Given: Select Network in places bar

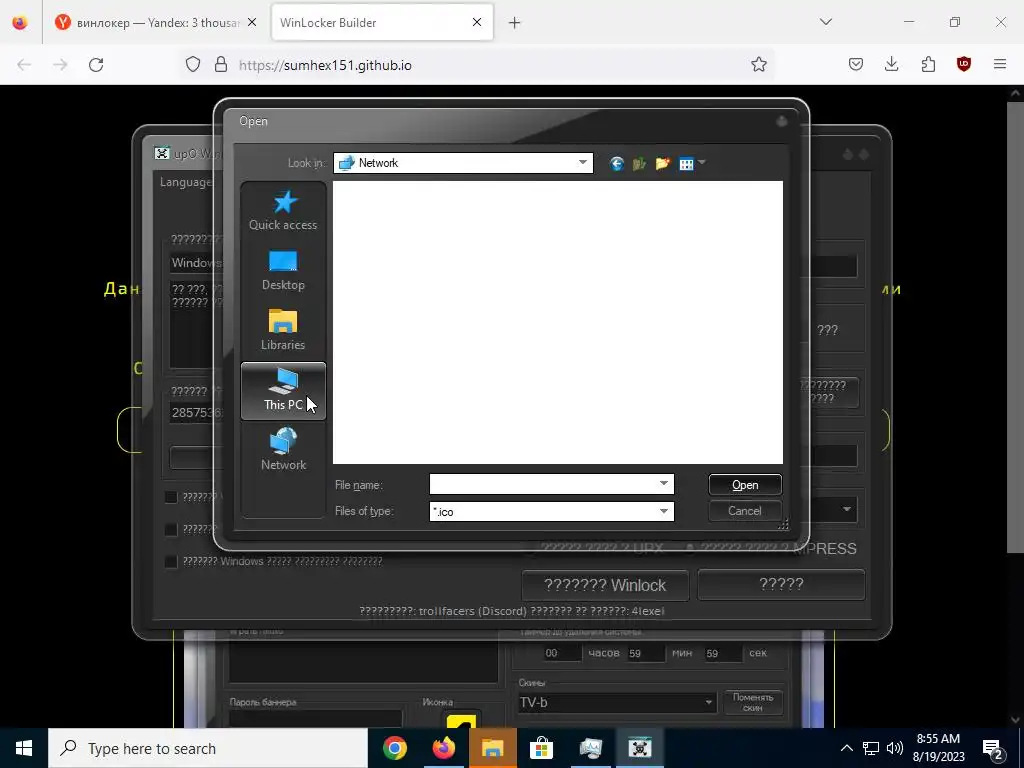Looking at the screenshot, I should [283, 449].
